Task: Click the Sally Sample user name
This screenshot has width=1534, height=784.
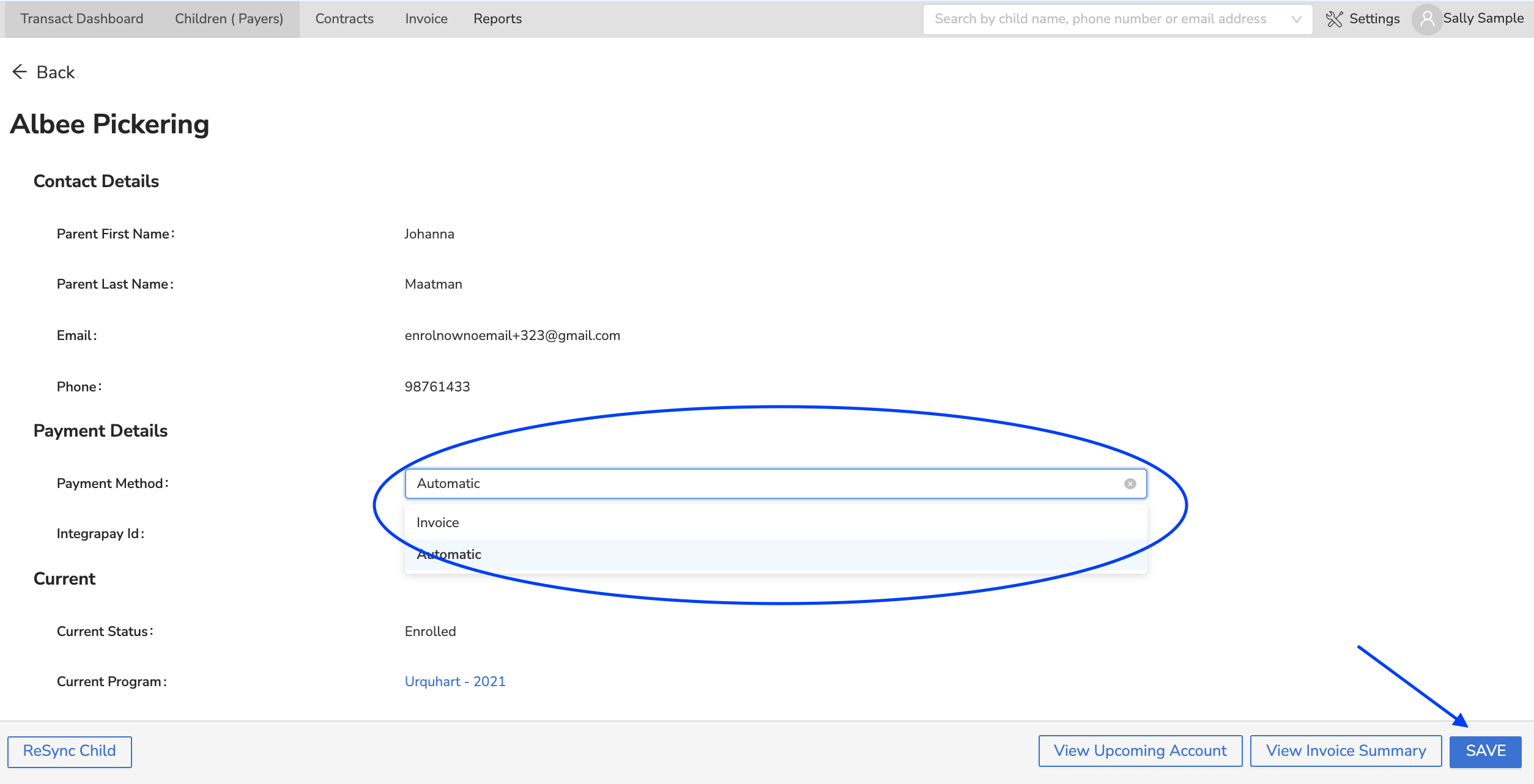Action: tap(1483, 18)
